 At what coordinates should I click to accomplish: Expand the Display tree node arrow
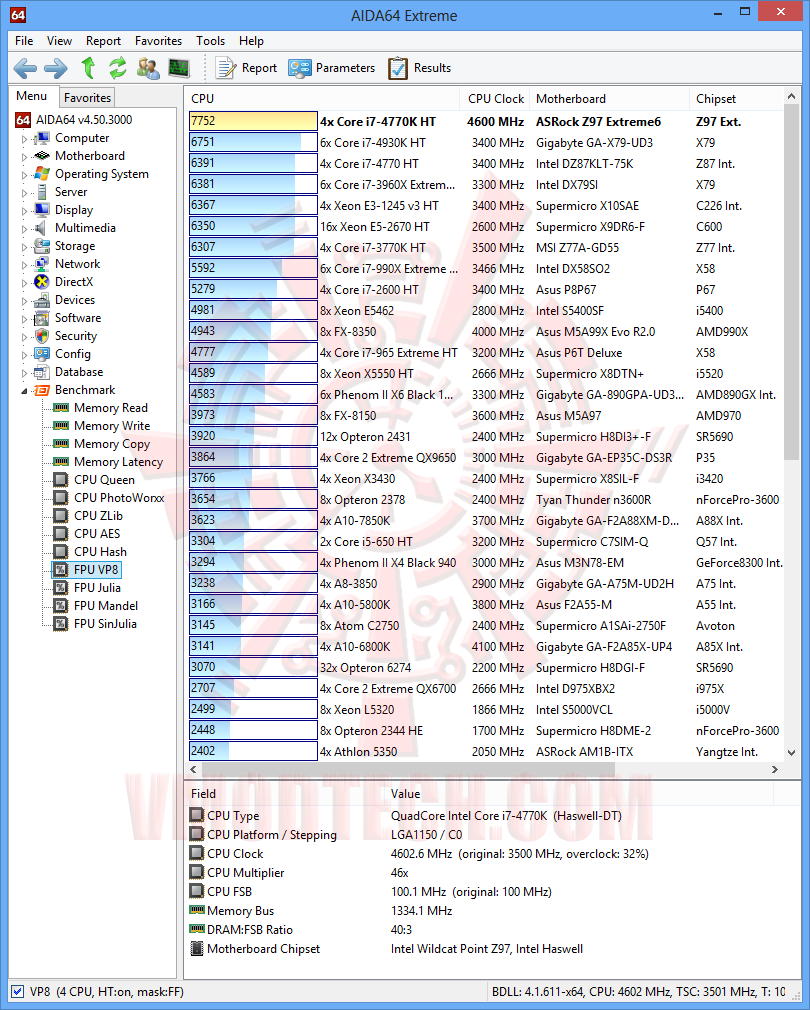point(24,211)
